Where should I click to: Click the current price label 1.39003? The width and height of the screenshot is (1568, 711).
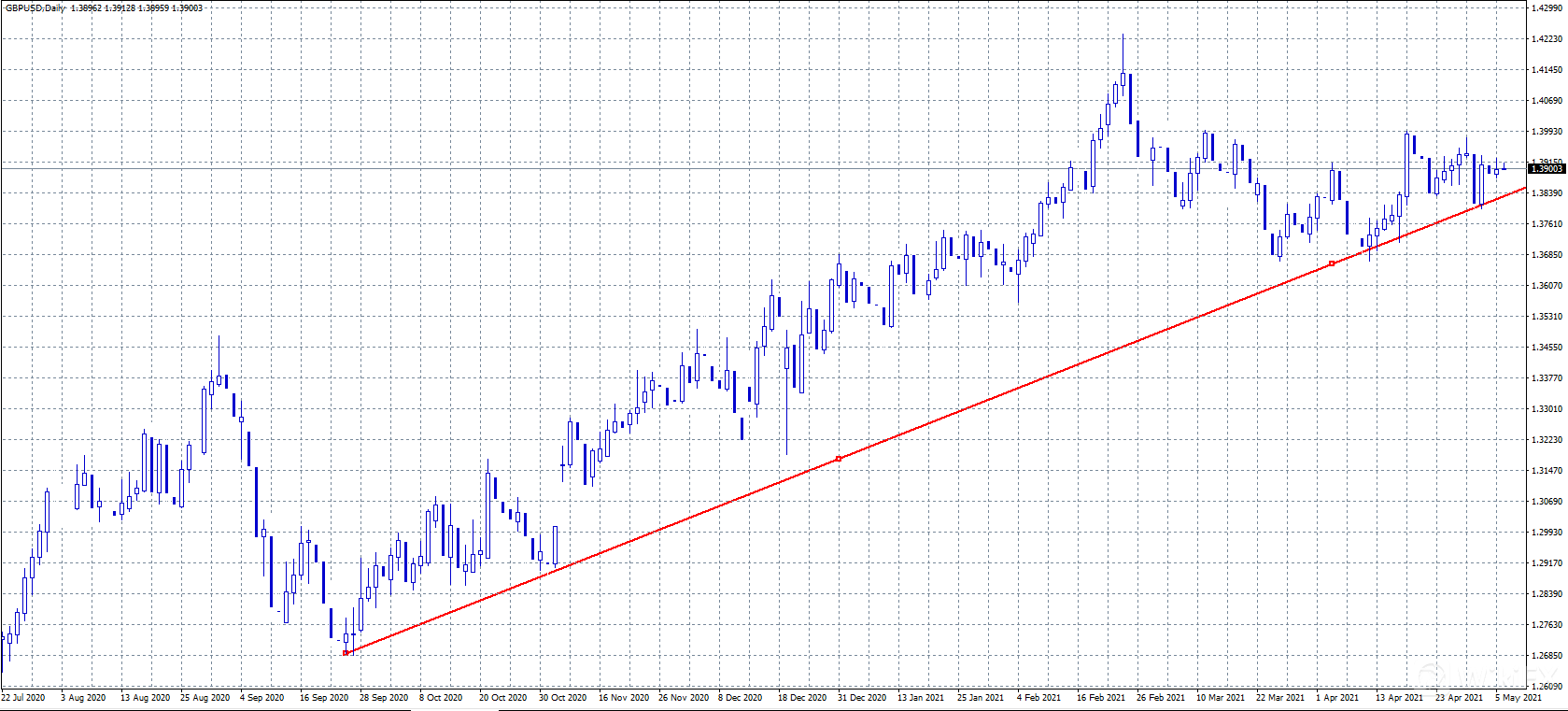1547,168
